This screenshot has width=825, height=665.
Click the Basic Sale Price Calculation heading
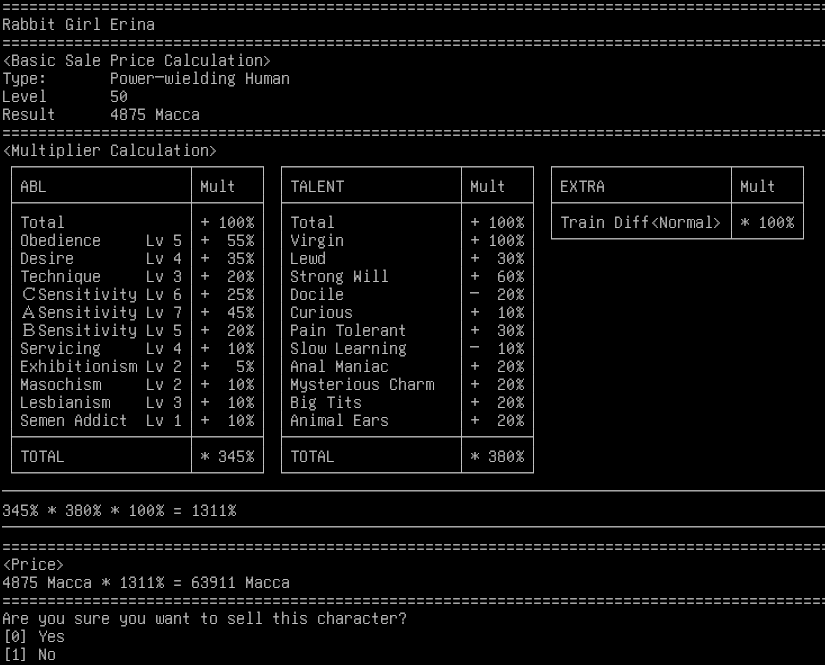point(137,61)
